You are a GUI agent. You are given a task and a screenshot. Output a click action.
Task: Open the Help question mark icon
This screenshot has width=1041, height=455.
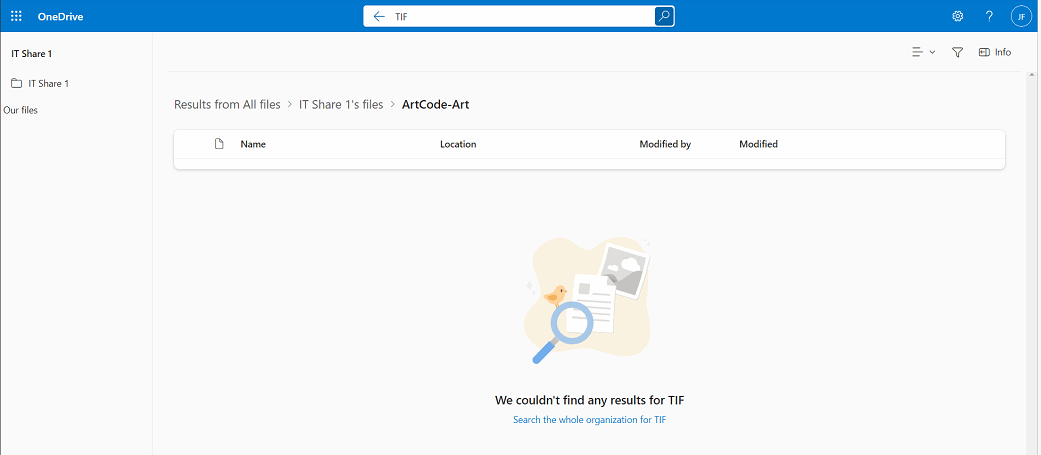click(989, 16)
